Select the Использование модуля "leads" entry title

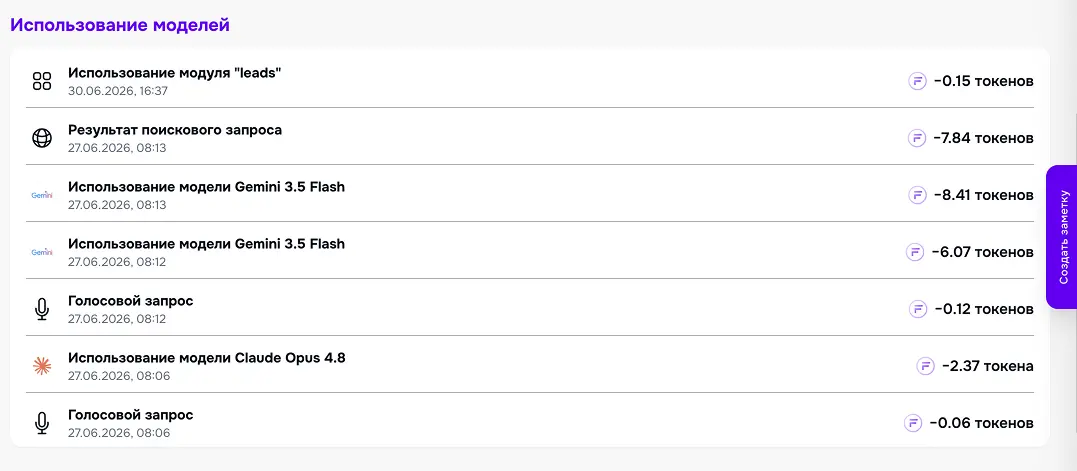coord(175,73)
